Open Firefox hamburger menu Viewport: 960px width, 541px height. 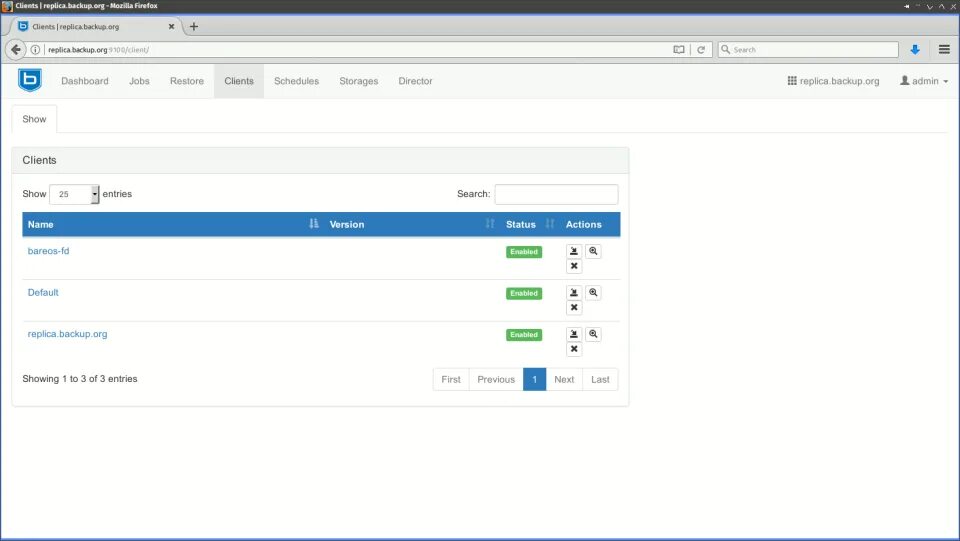tap(944, 50)
